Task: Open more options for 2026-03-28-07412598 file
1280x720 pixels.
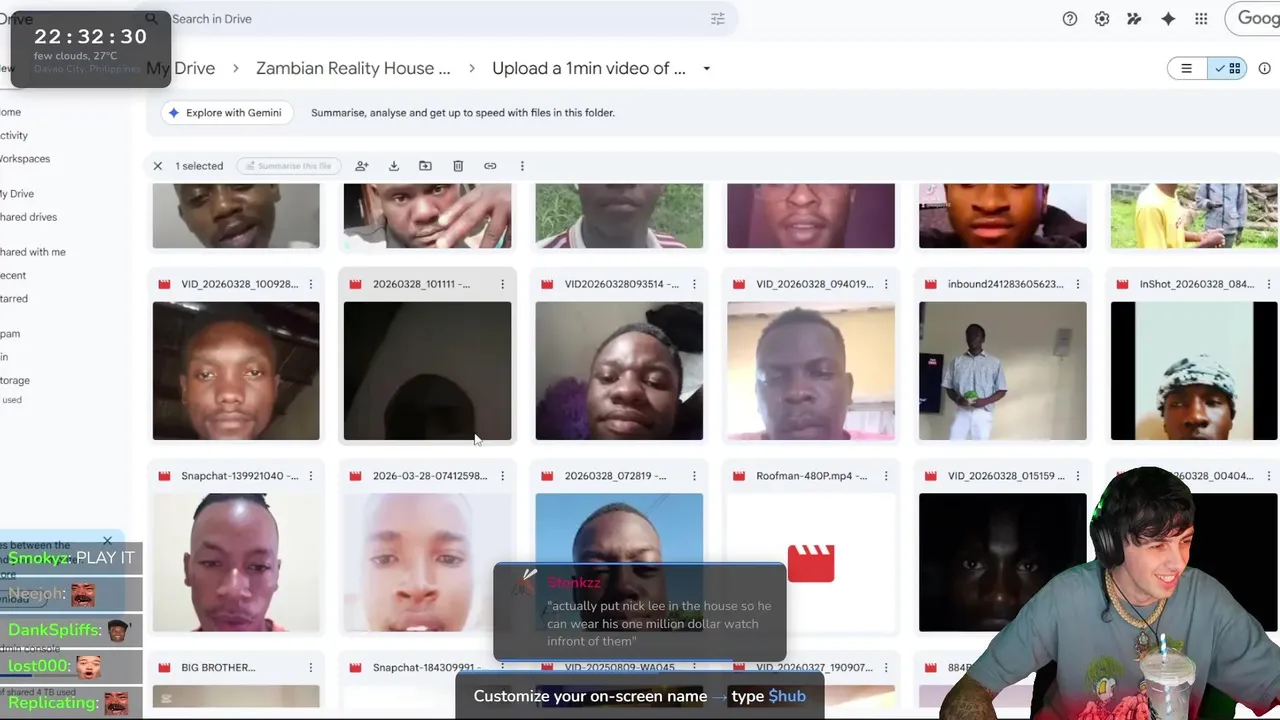Action: 502,476
